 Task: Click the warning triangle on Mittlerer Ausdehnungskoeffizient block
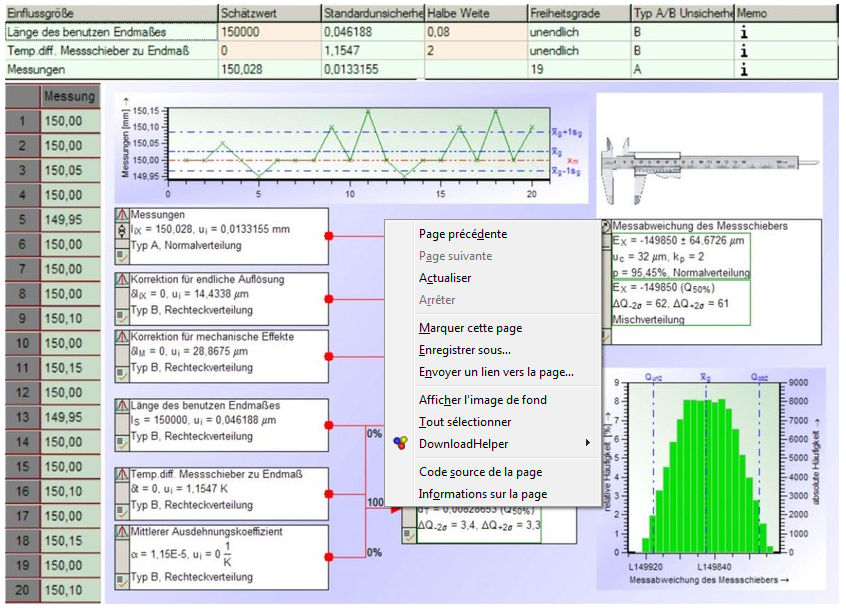[124, 530]
